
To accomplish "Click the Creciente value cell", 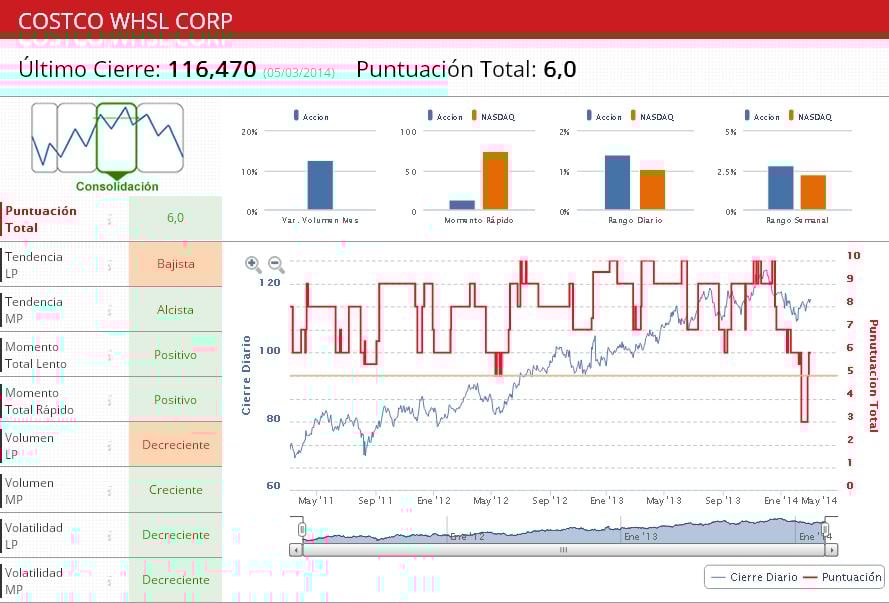I will point(175,490).
